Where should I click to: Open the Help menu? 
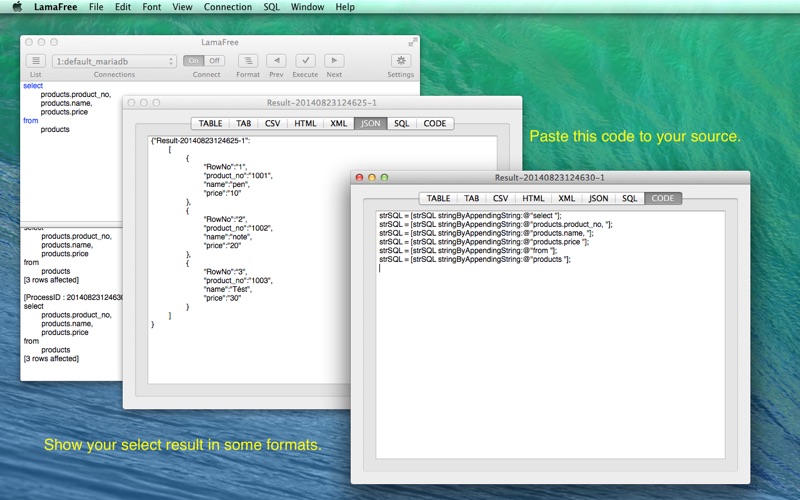345,7
